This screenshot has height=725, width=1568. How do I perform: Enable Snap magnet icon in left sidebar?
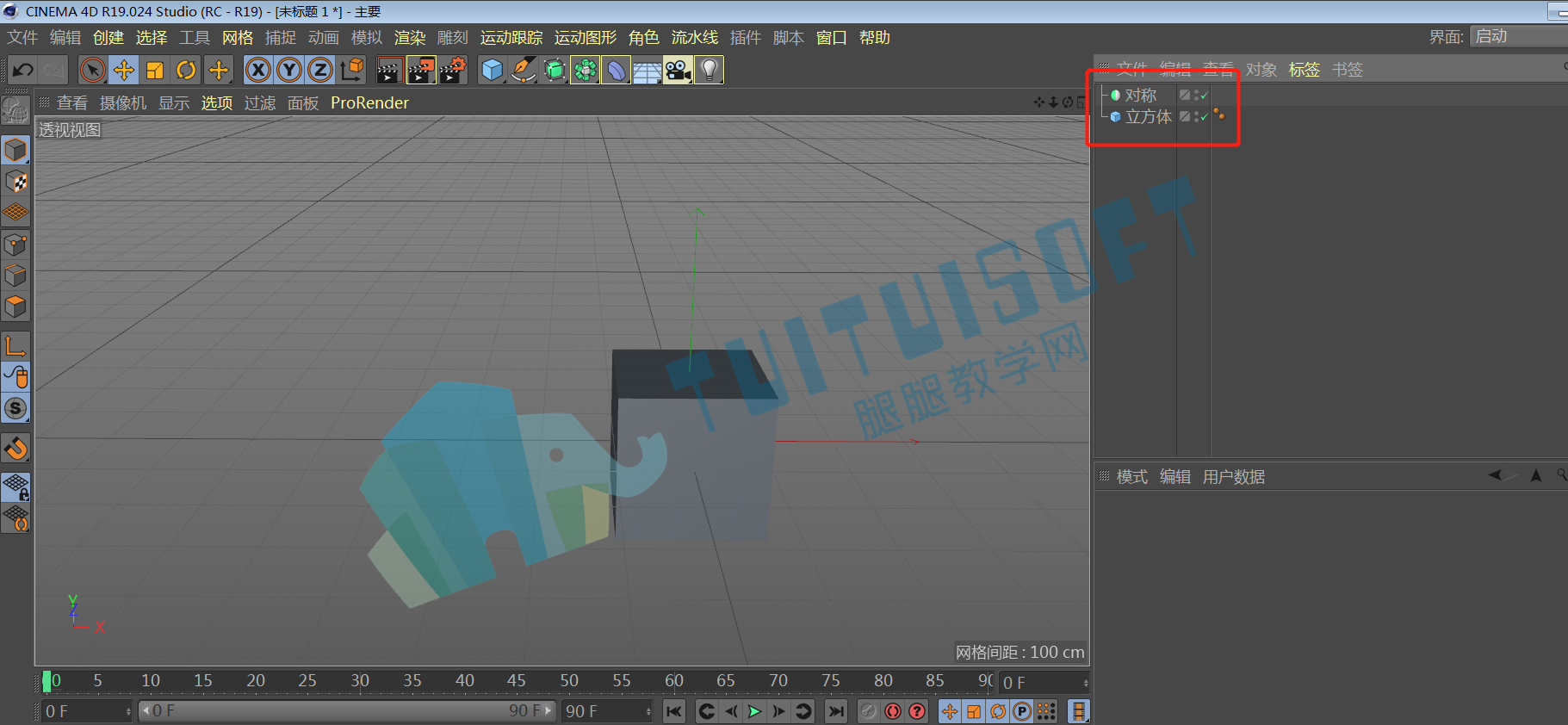tap(15, 449)
